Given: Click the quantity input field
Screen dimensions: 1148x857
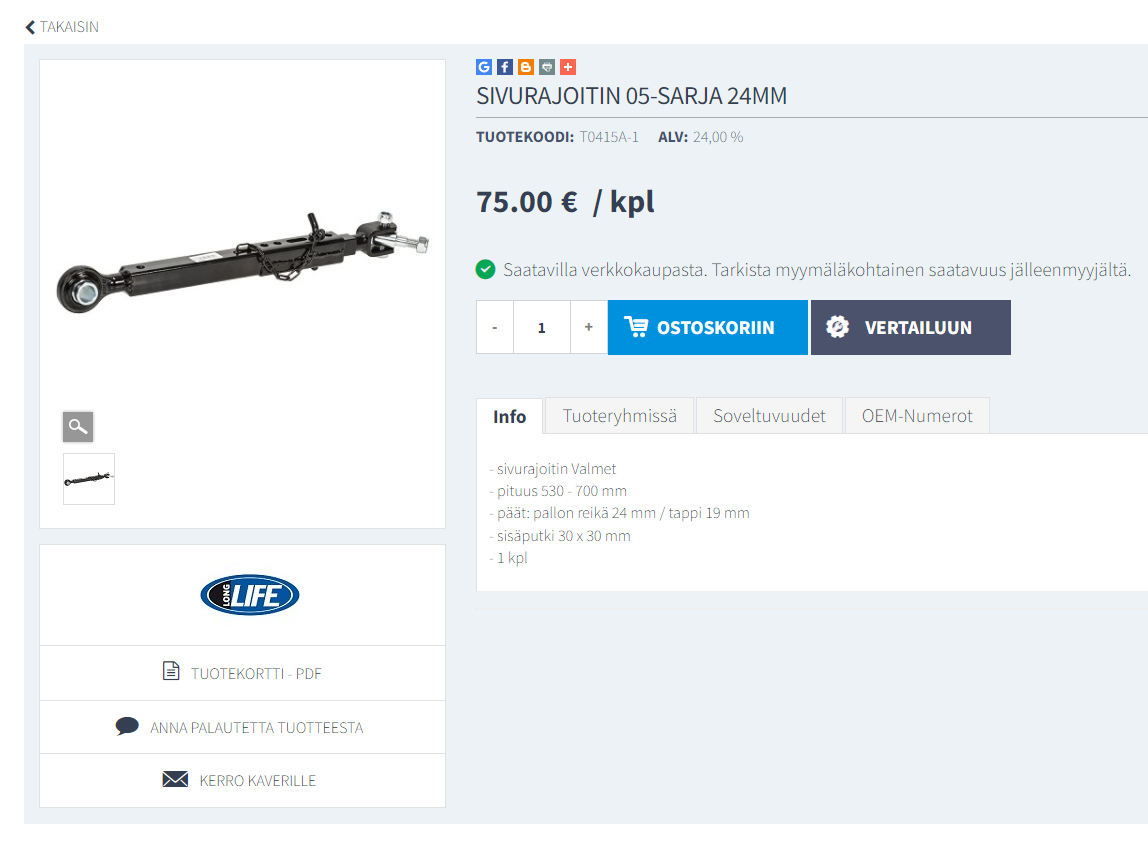Looking at the screenshot, I should point(542,327).
